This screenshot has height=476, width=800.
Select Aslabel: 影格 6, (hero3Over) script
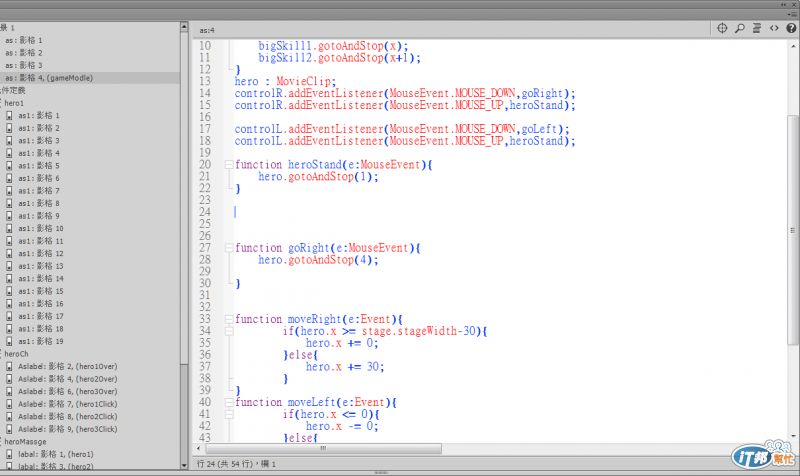[x=67, y=391]
